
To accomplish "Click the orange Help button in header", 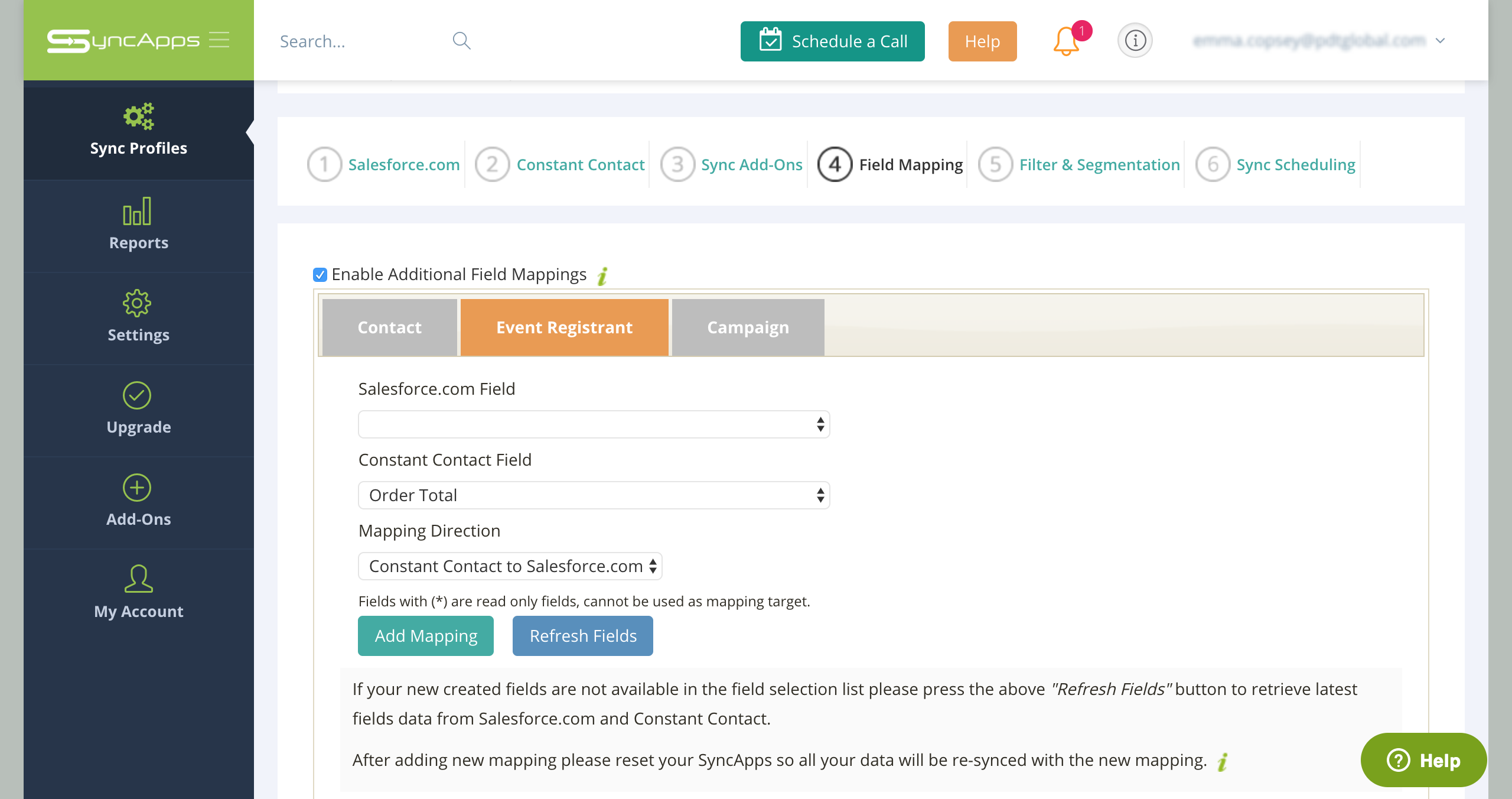I will pos(982,41).
